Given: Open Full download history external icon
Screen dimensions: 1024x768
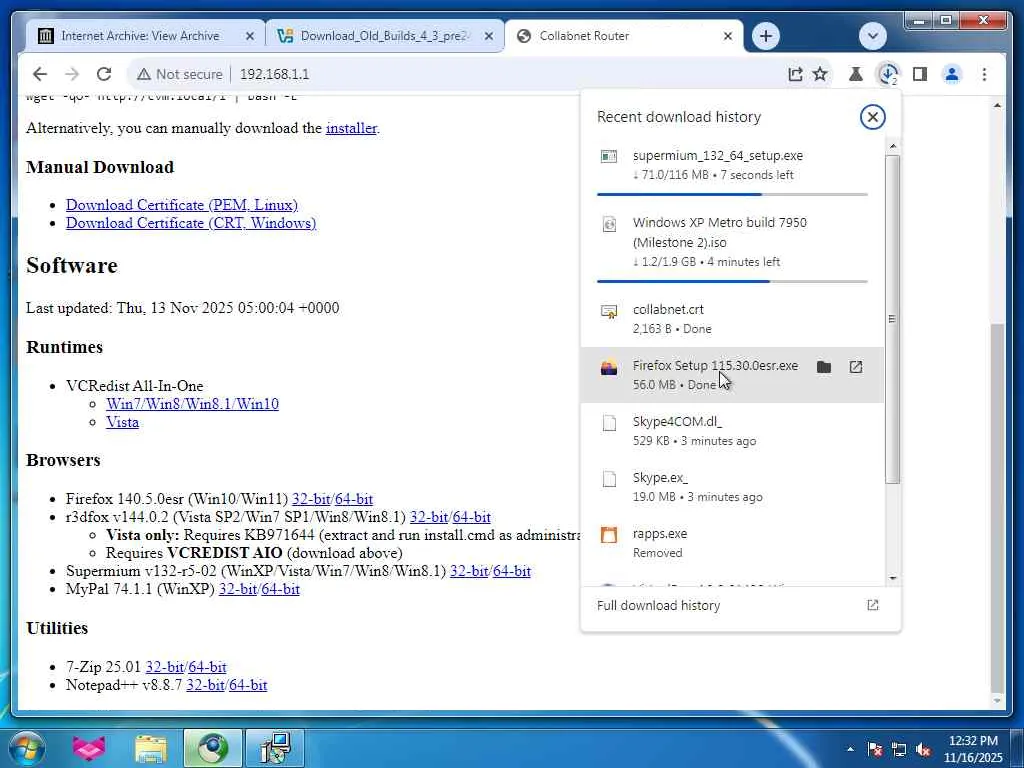Looking at the screenshot, I should pos(872,605).
